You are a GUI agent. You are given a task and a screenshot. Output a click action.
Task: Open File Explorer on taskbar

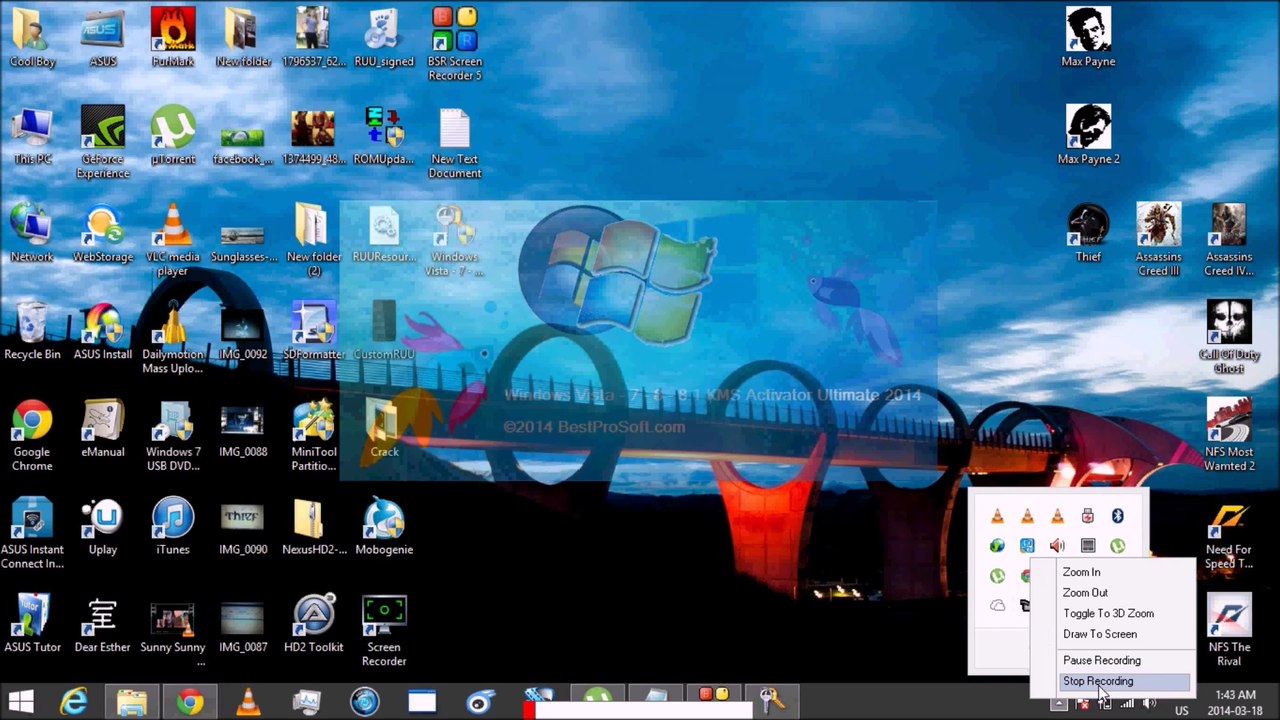point(132,701)
